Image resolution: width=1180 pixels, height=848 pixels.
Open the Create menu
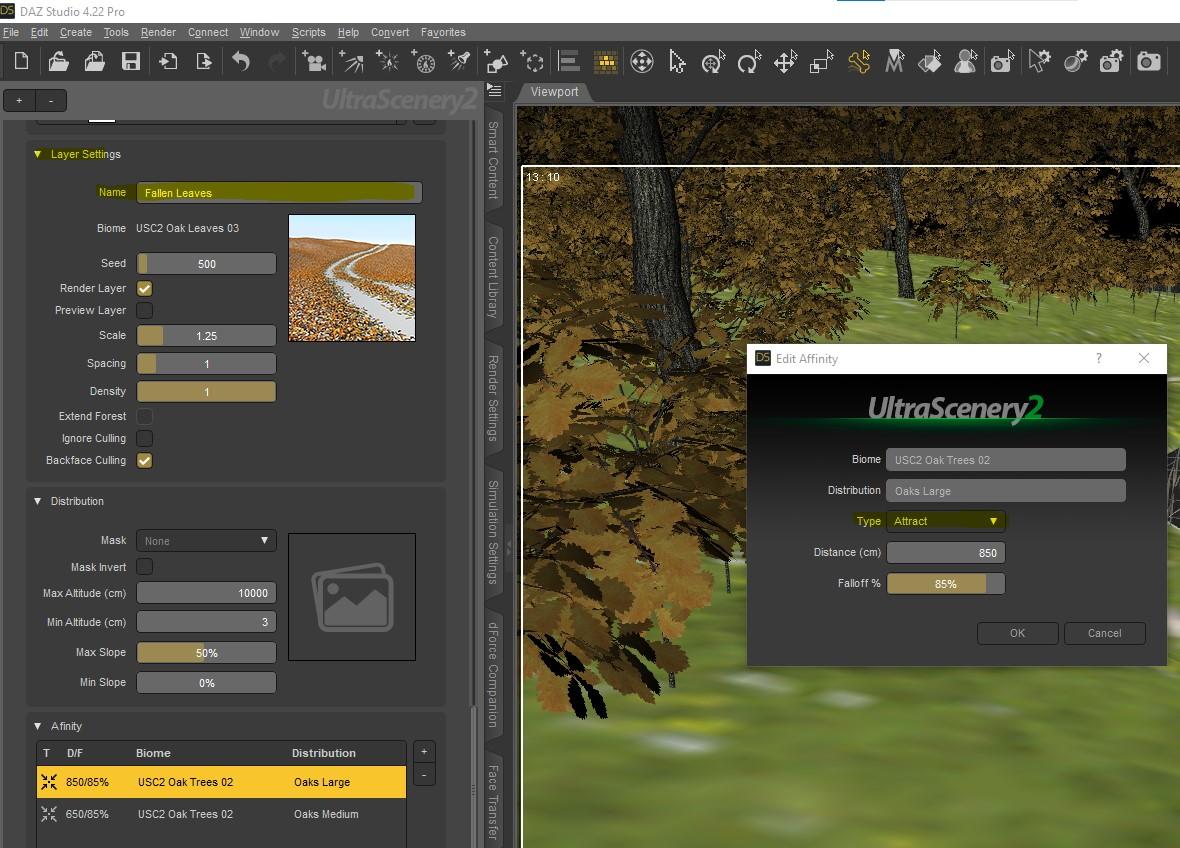[x=75, y=32]
